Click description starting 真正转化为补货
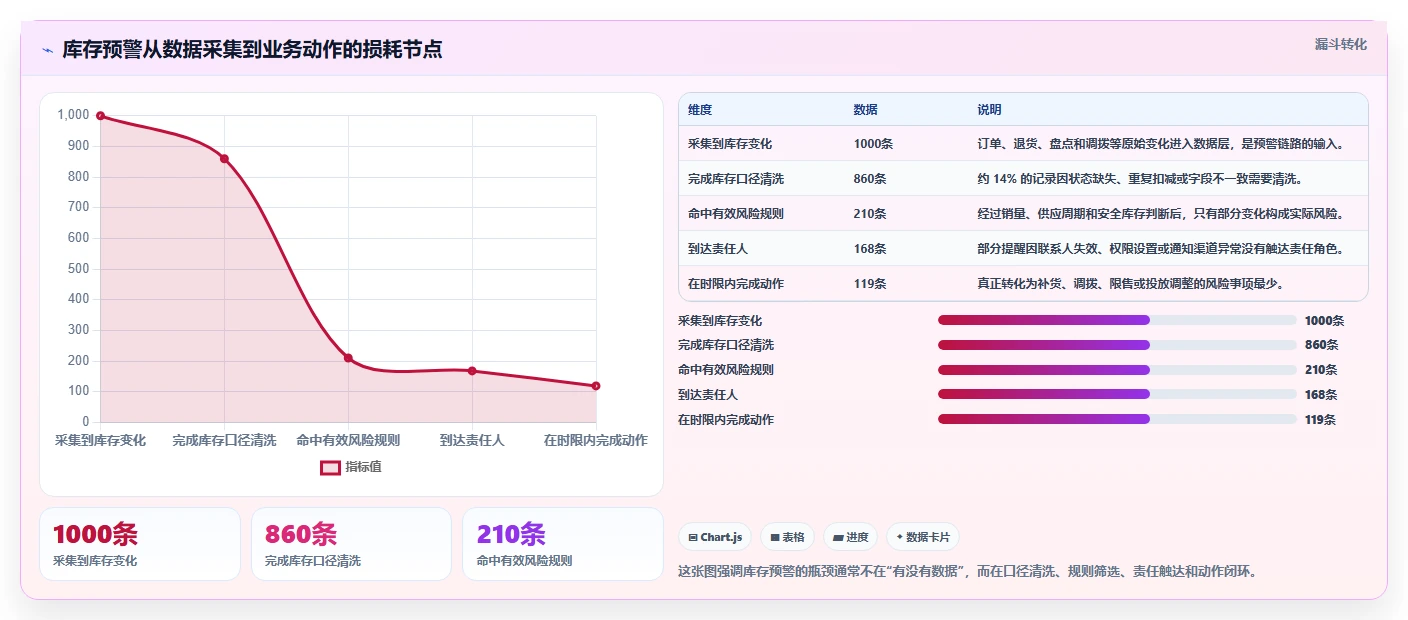Image resolution: width=1408 pixels, height=620 pixels. (1130, 284)
